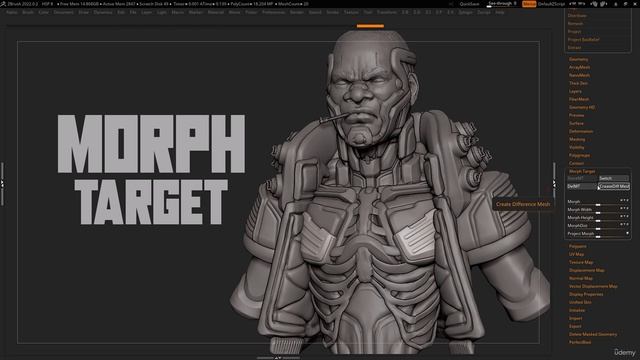640x360 pixels.
Task: Expand the Surface subpalette
Action: pyautogui.click(x=576, y=123)
